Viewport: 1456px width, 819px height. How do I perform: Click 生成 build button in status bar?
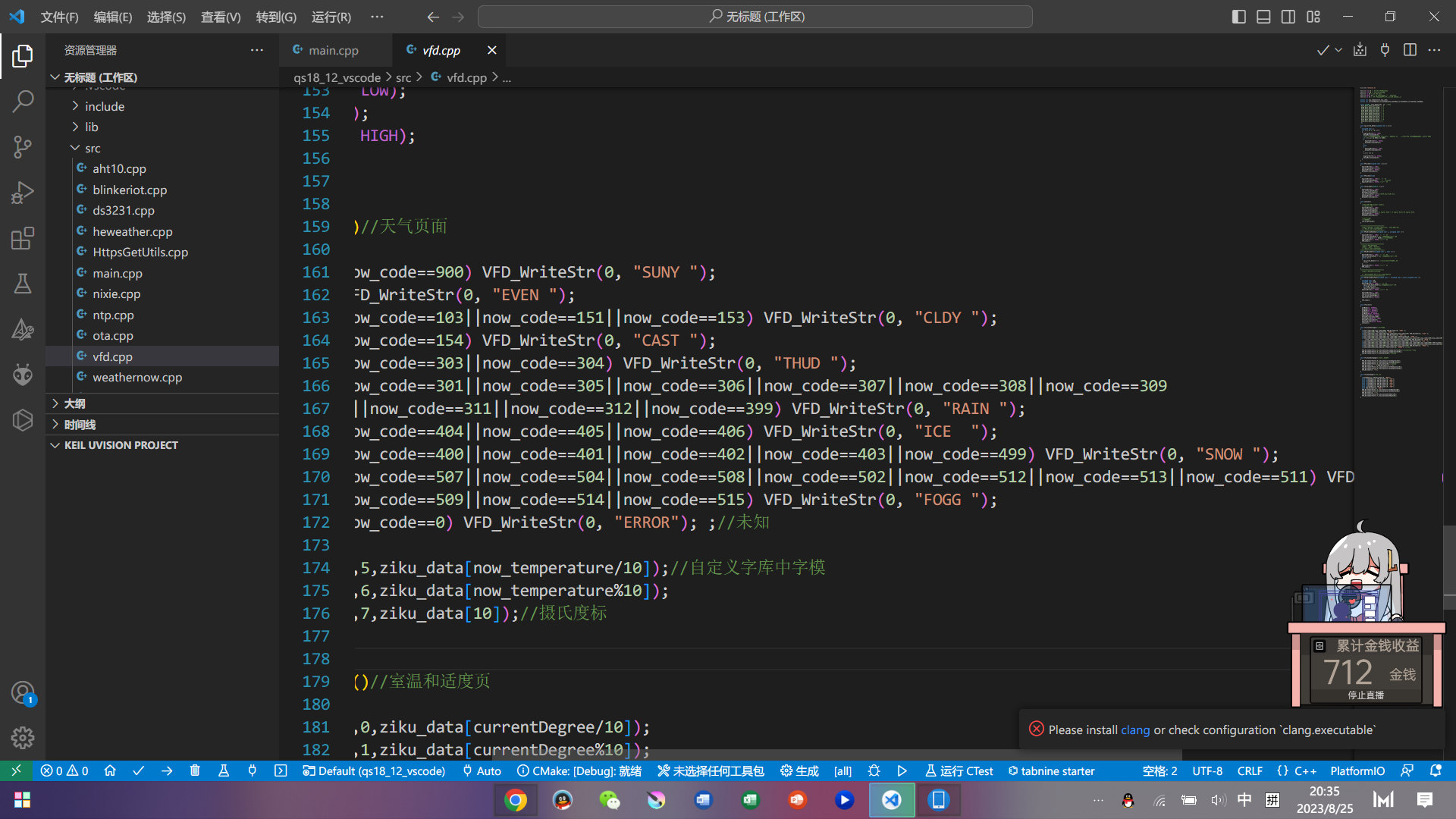(x=799, y=770)
